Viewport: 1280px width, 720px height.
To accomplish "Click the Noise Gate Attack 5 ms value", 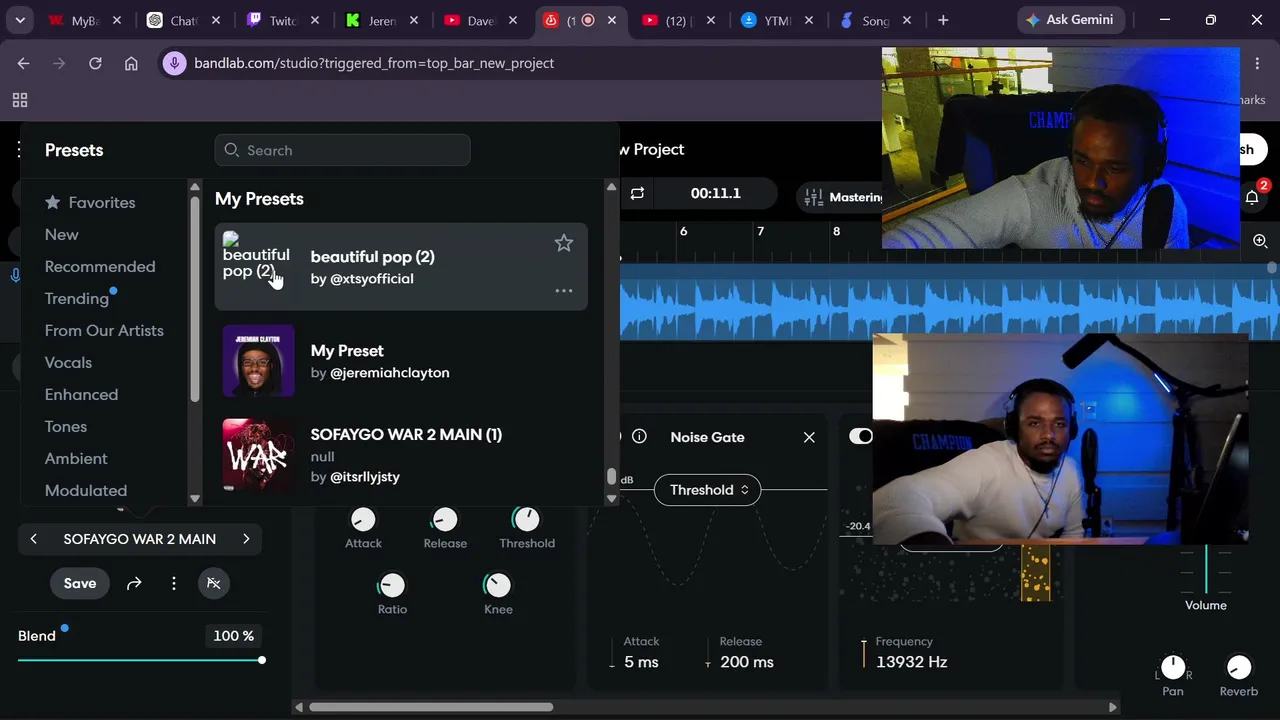I will 641,662.
